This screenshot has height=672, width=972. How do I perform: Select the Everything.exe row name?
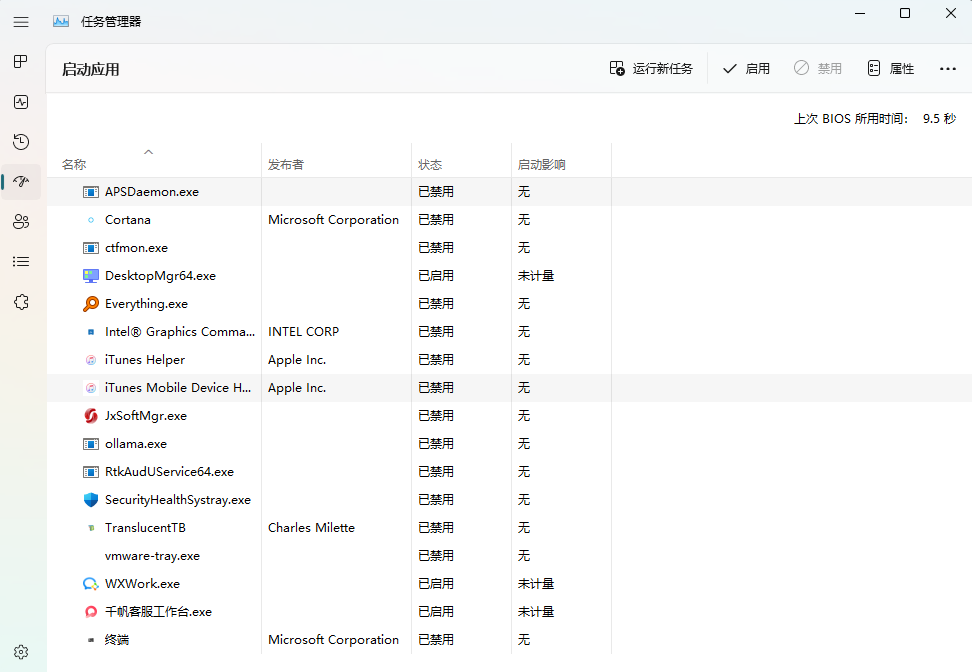coord(146,304)
